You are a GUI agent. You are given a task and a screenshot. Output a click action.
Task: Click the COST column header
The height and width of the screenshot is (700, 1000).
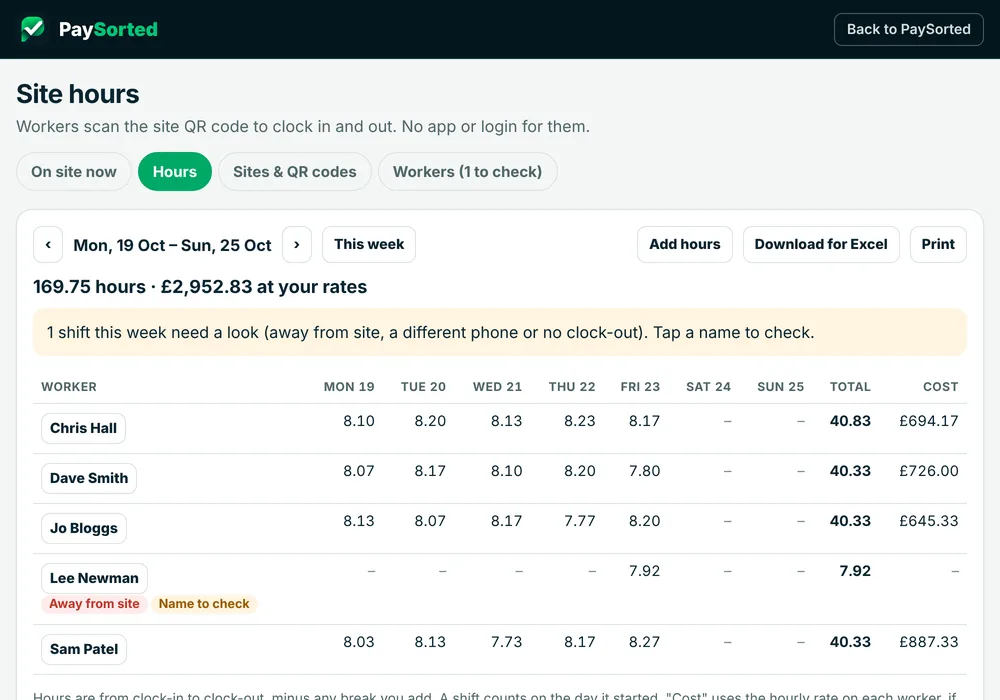[x=941, y=387]
